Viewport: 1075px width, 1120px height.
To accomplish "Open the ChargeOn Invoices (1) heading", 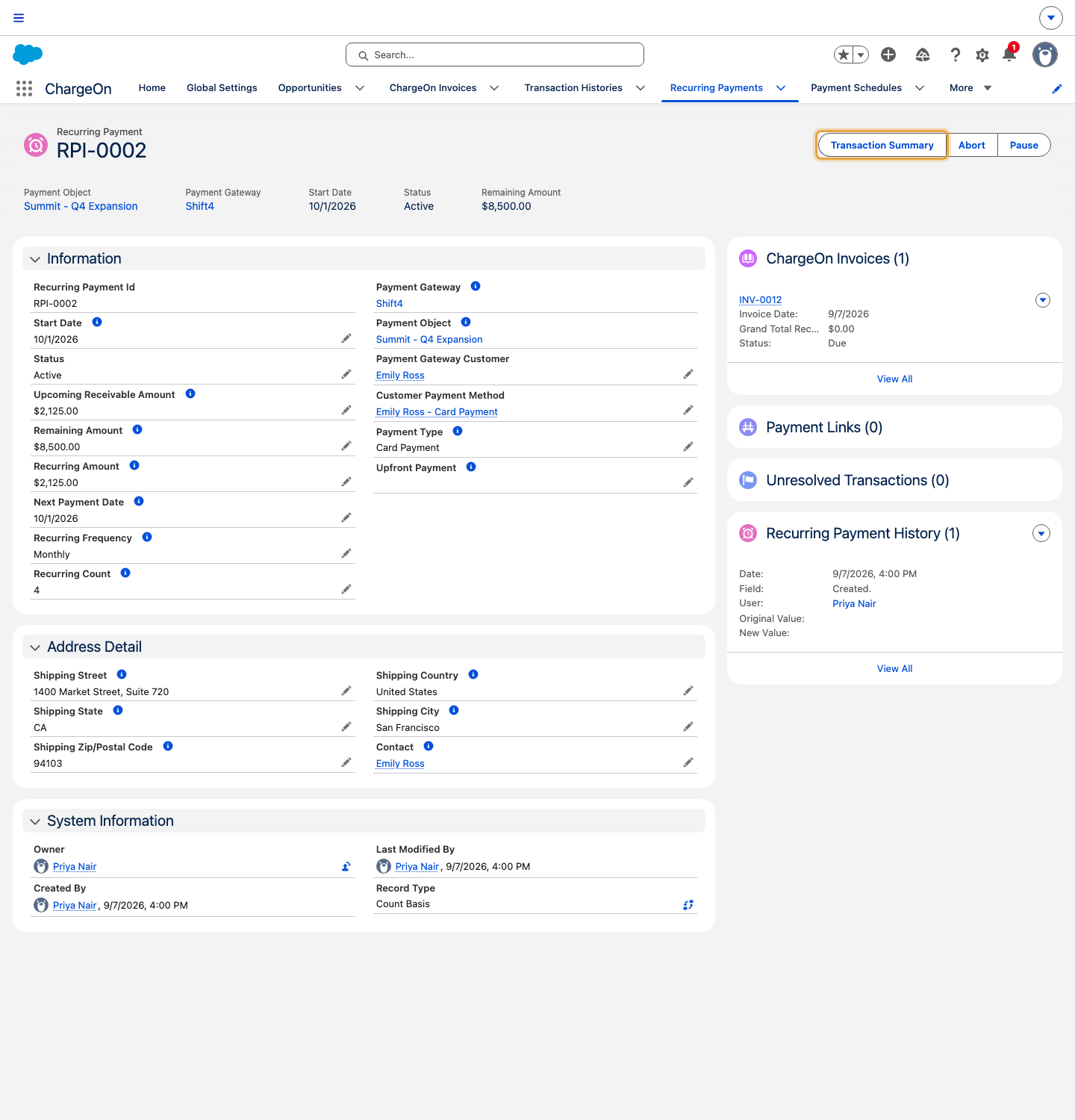I will coord(838,258).
